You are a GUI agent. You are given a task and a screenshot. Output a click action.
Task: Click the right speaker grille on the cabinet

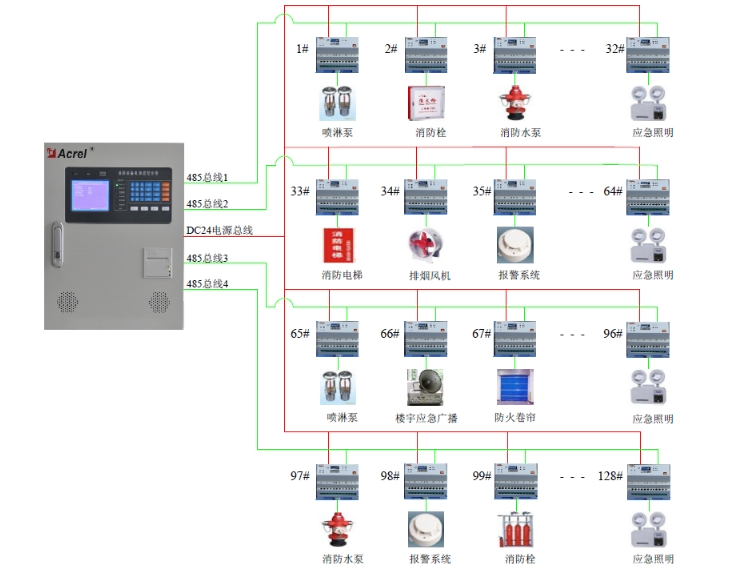pyautogui.click(x=159, y=302)
